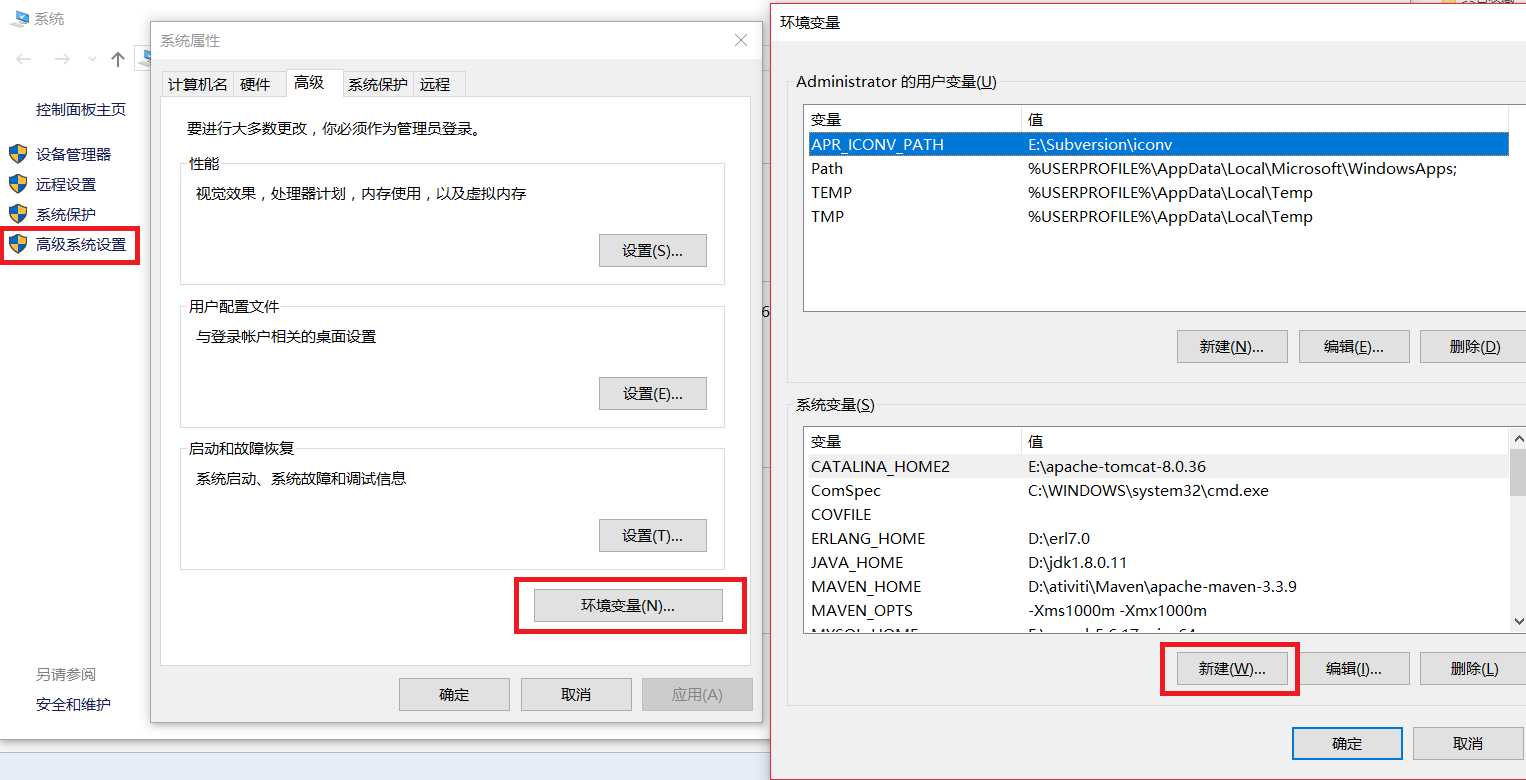Select CATALINA_HOME2 system variable
Viewport: 1526px width, 780px height.
coord(1158,467)
